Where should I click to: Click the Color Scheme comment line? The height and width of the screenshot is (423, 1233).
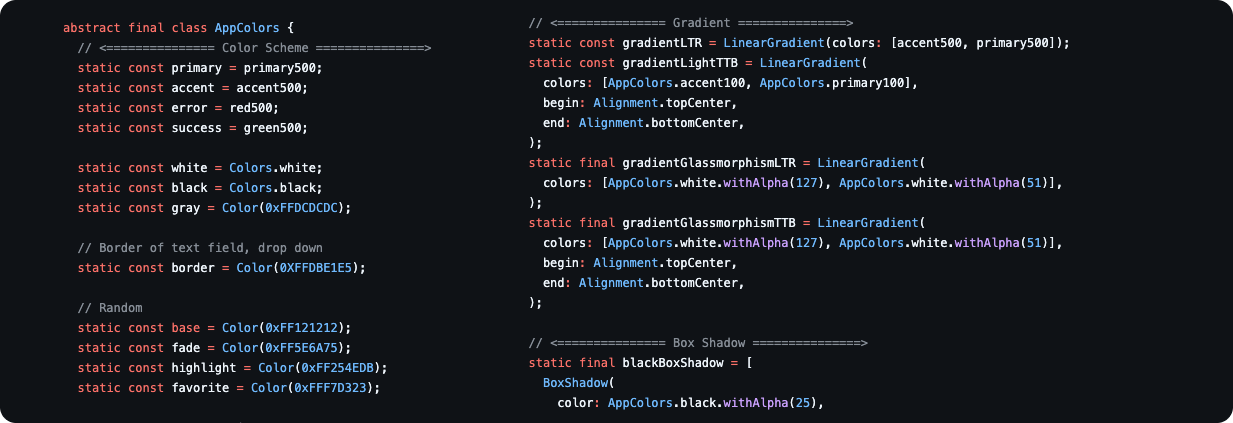(253, 48)
